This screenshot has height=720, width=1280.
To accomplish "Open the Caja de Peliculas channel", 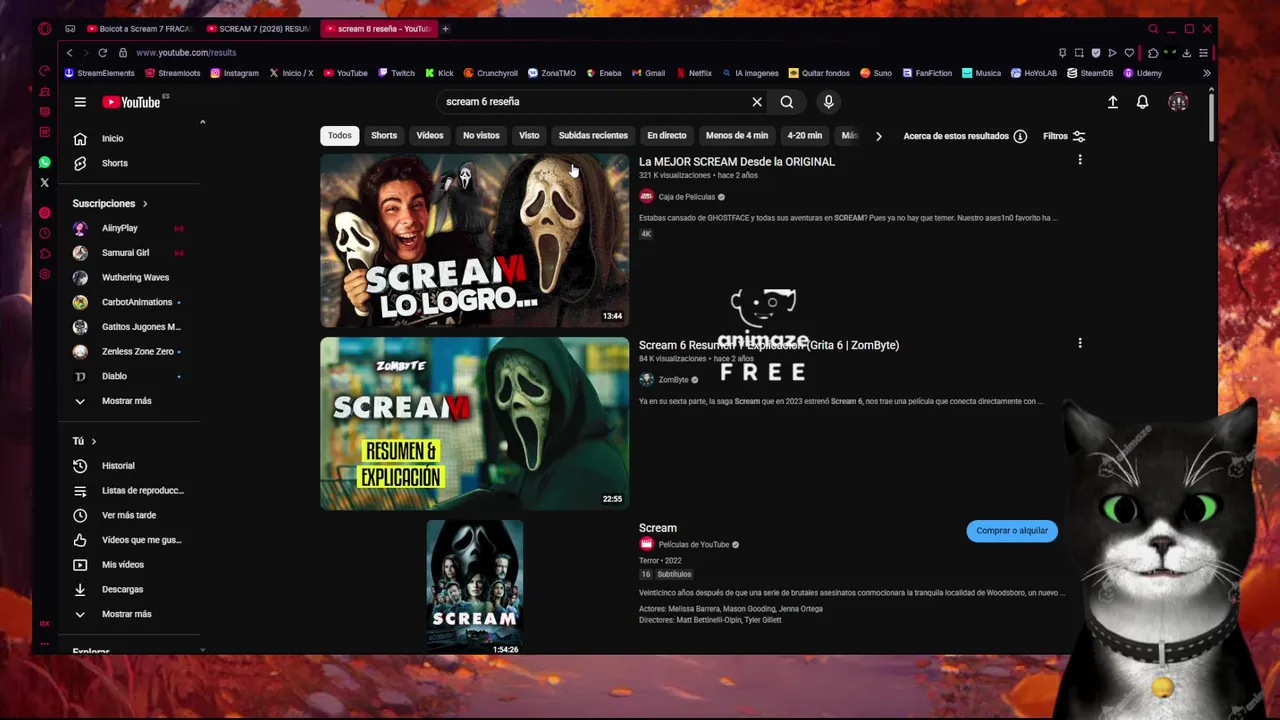I will coord(686,197).
